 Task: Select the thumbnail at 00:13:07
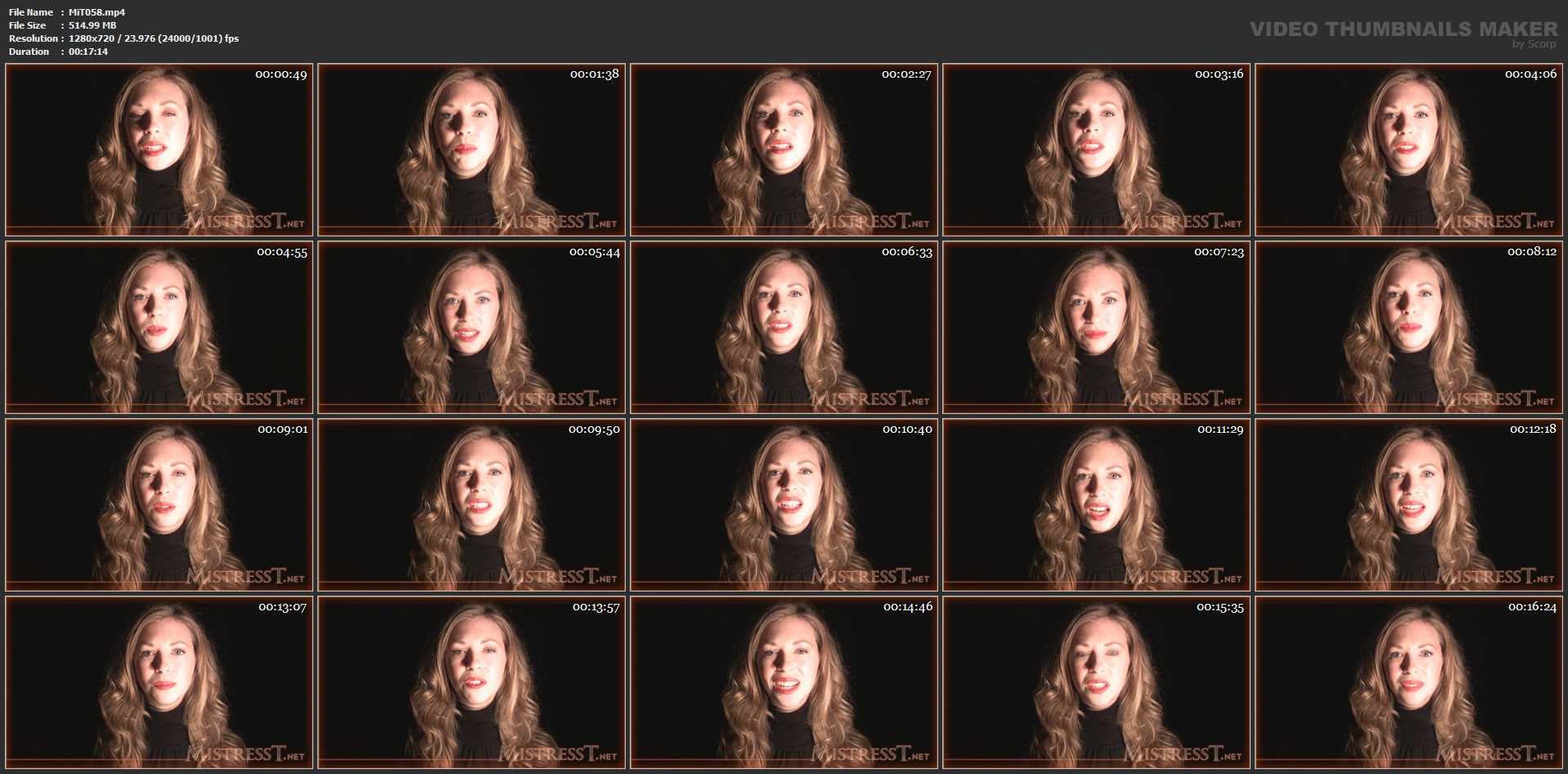(x=159, y=682)
